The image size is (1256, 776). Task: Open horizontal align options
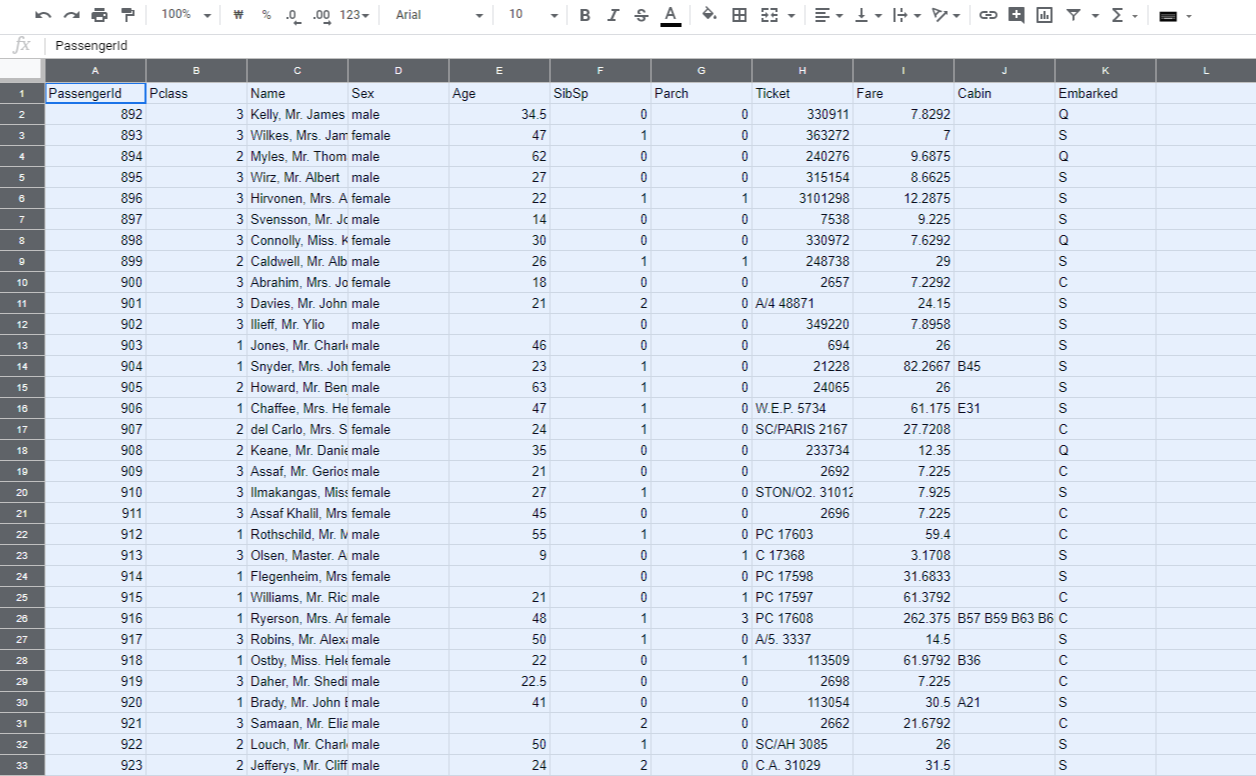click(828, 15)
